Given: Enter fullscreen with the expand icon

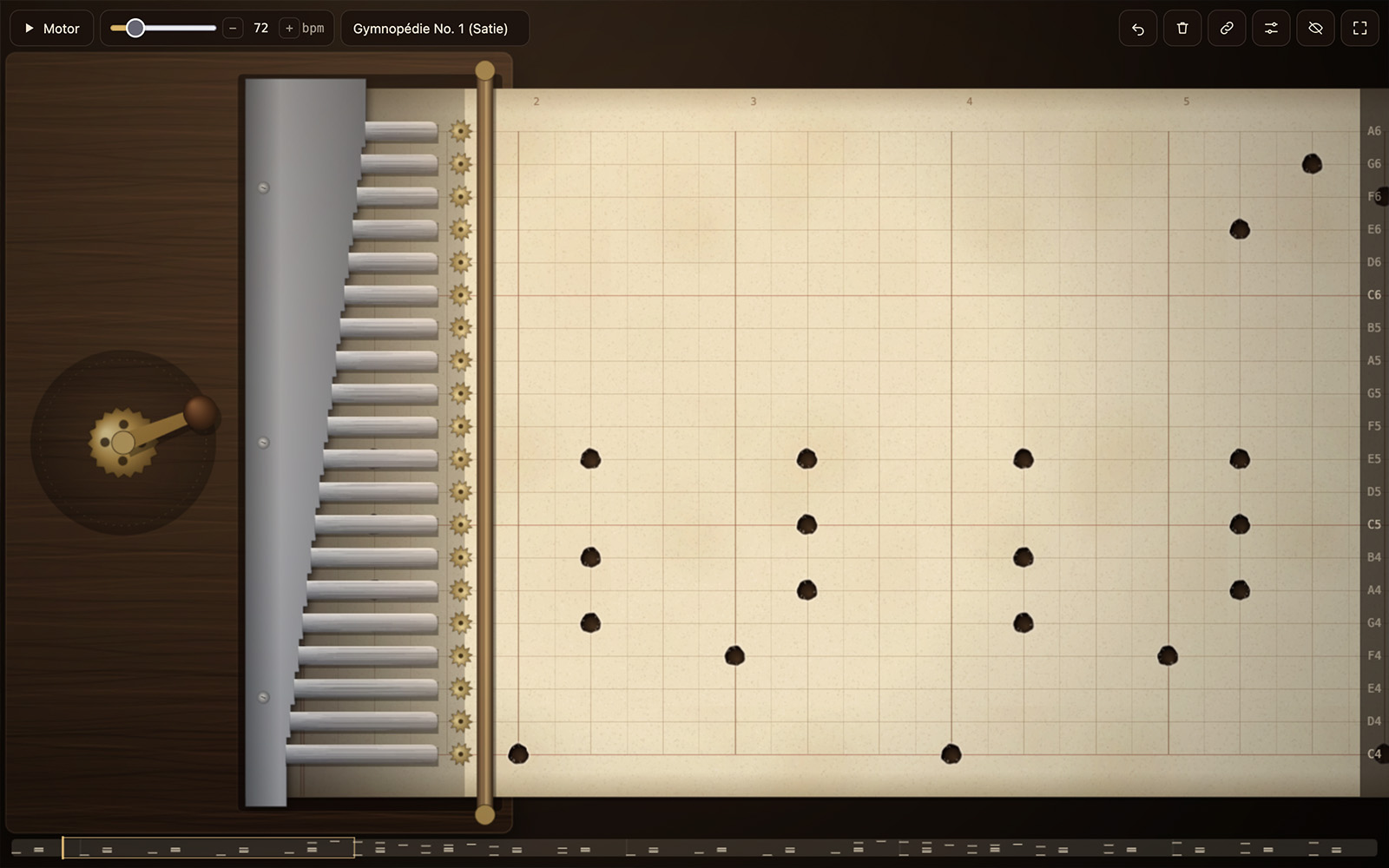Looking at the screenshot, I should tap(1360, 29).
